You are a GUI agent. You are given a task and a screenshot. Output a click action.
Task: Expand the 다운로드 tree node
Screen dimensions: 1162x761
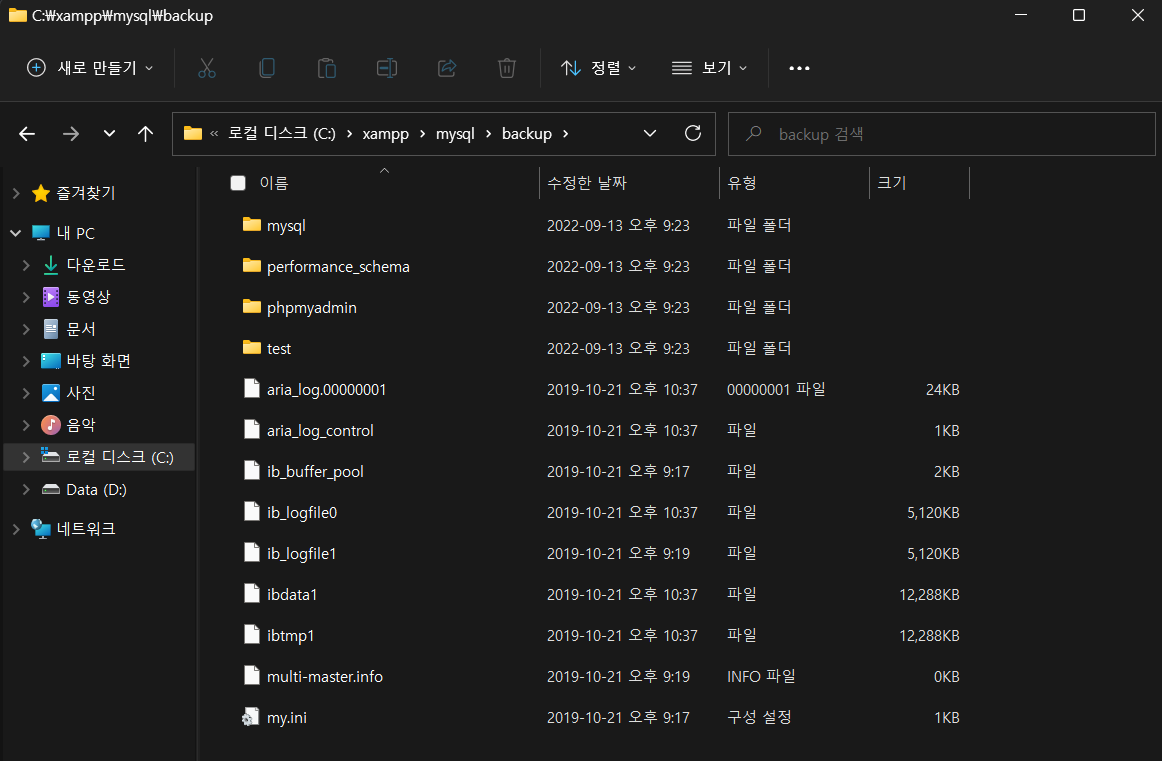(x=26, y=265)
